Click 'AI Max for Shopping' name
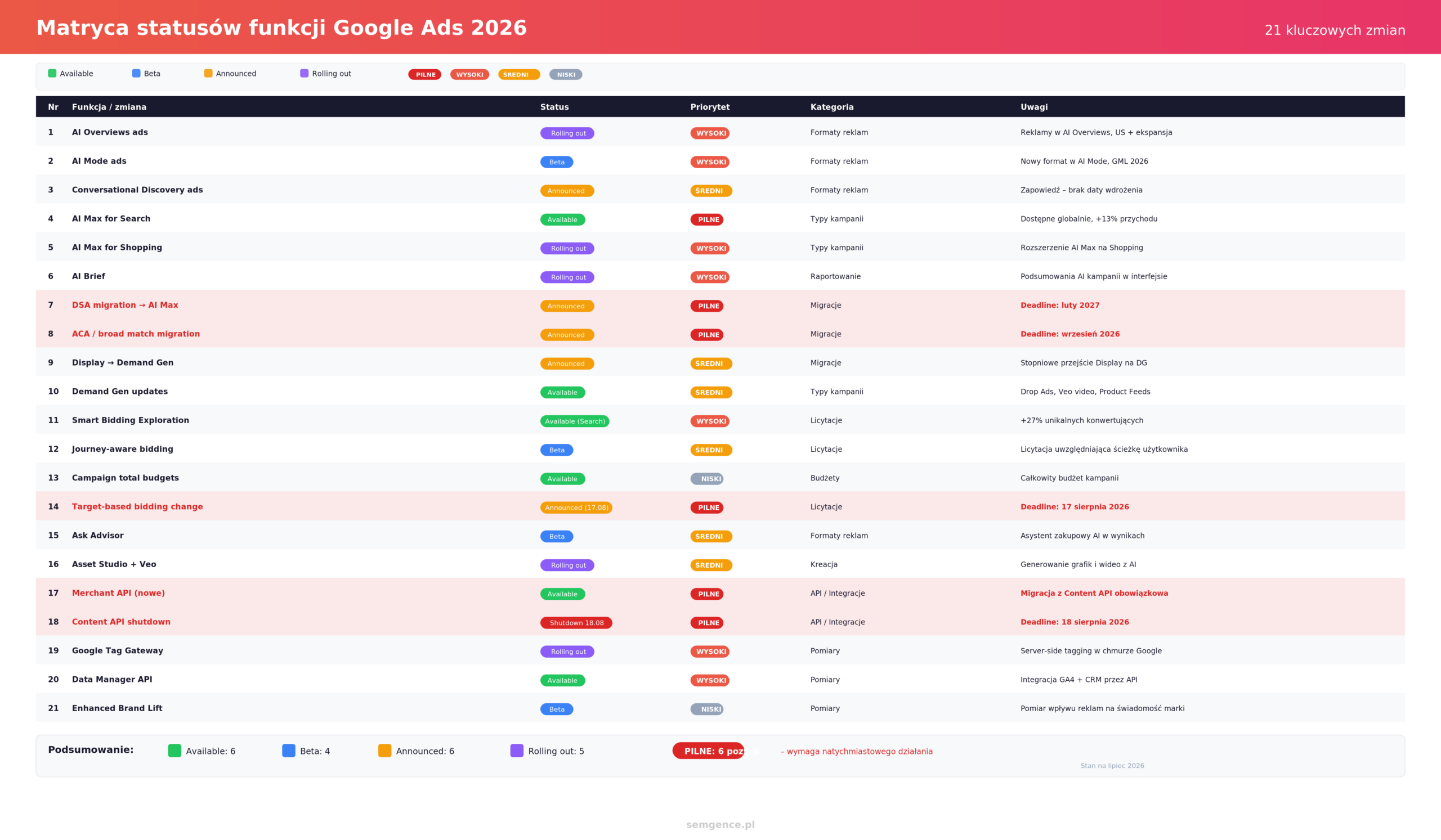The width and height of the screenshot is (1441, 840). point(117,248)
